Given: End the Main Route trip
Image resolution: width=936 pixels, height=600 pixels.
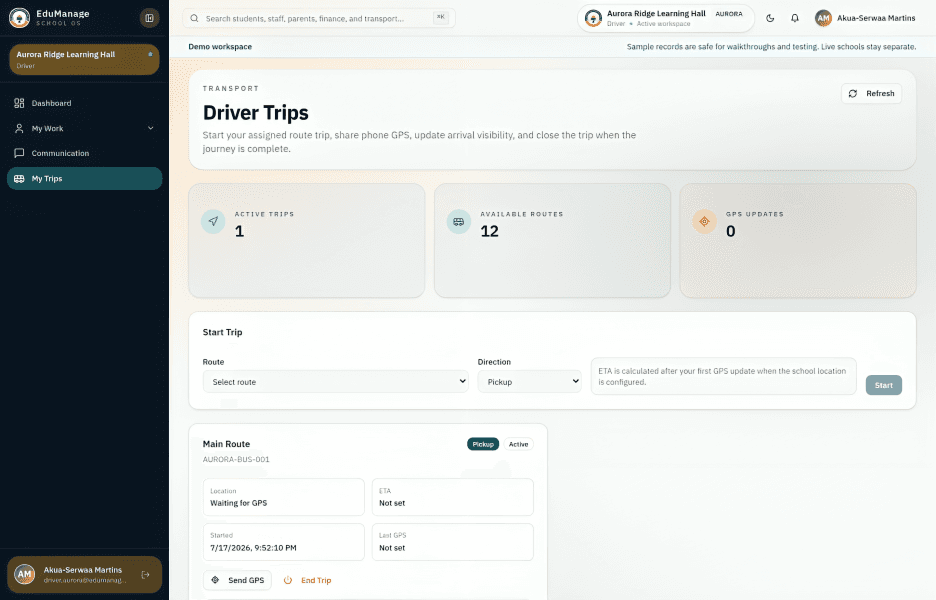Looking at the screenshot, I should (x=308, y=580).
